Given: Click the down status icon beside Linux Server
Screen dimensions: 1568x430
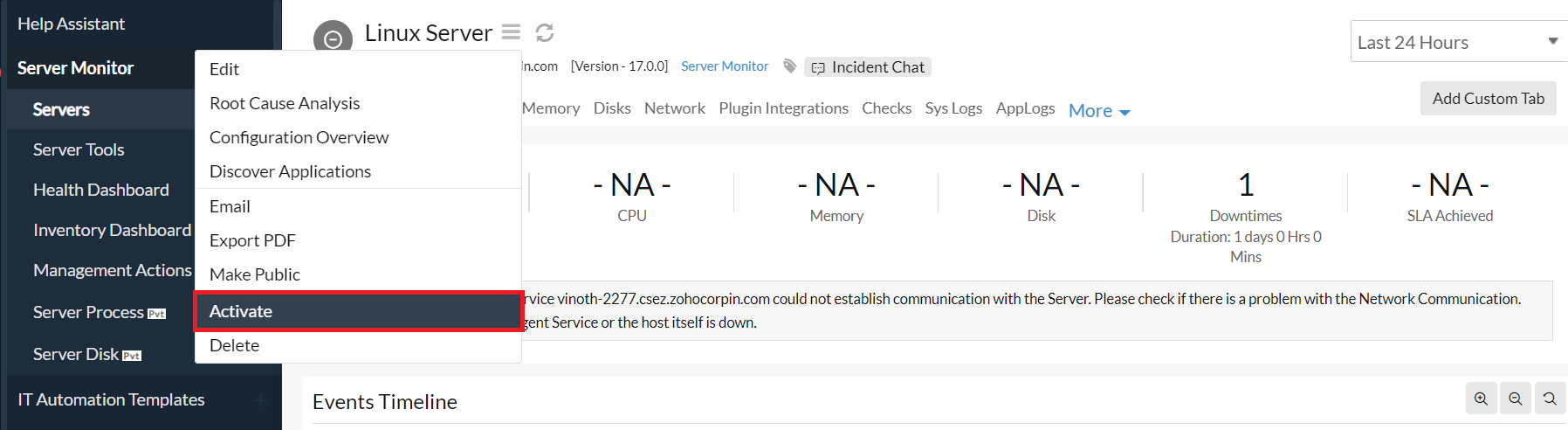Looking at the screenshot, I should point(333,38).
